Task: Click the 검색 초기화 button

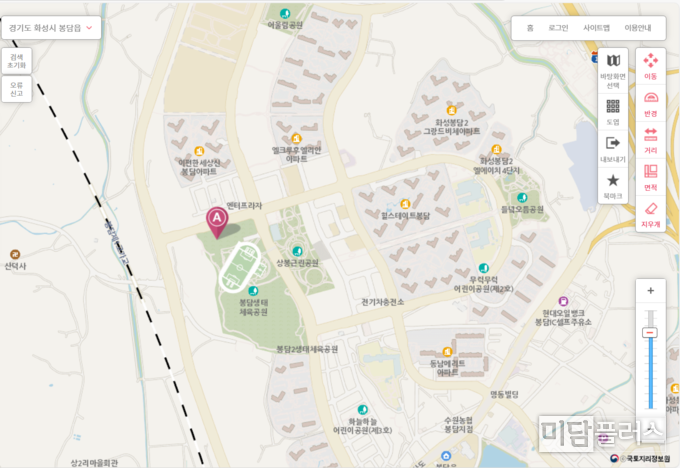Action: tap(17, 61)
